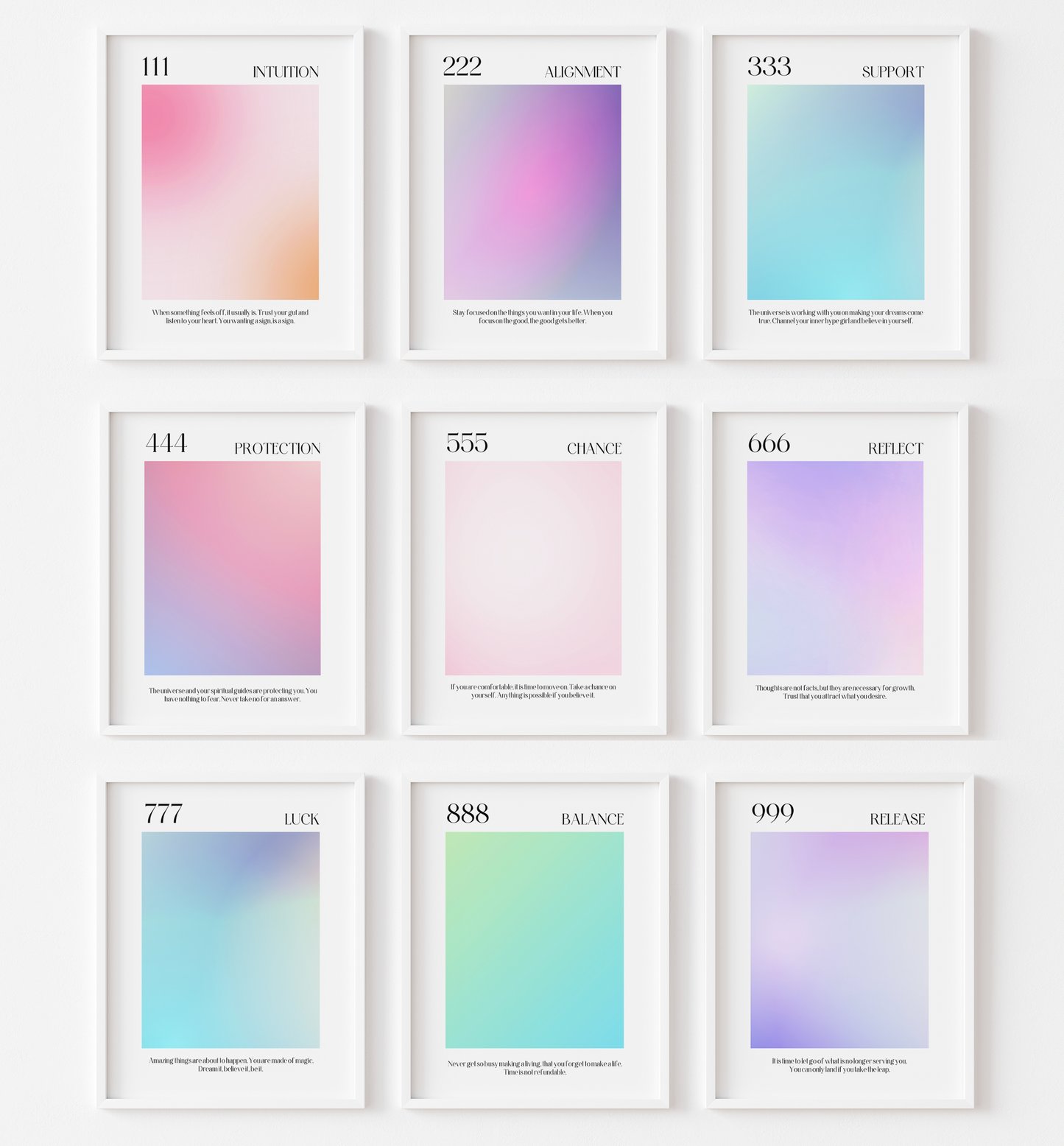Click the aqua gradient on the 333 poster
Screen dimensions: 1064x1146
click(835, 192)
